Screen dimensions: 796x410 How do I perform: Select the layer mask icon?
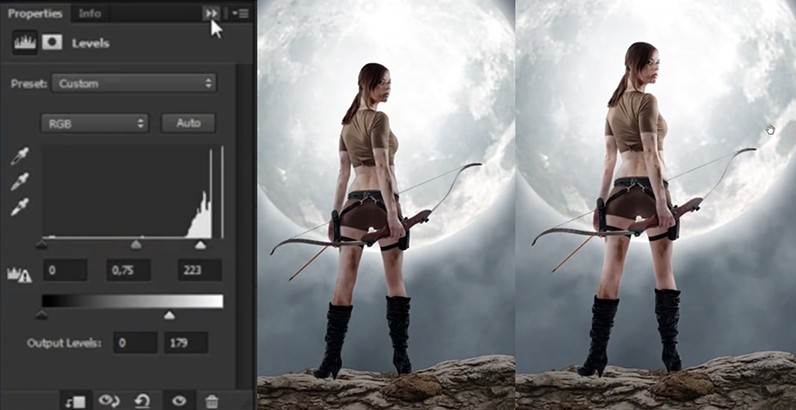click(x=52, y=43)
